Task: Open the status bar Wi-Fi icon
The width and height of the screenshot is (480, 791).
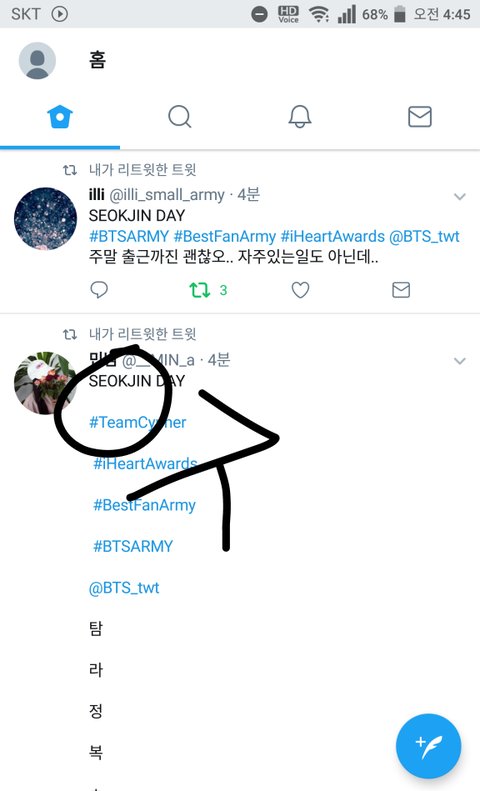Action: click(x=319, y=14)
